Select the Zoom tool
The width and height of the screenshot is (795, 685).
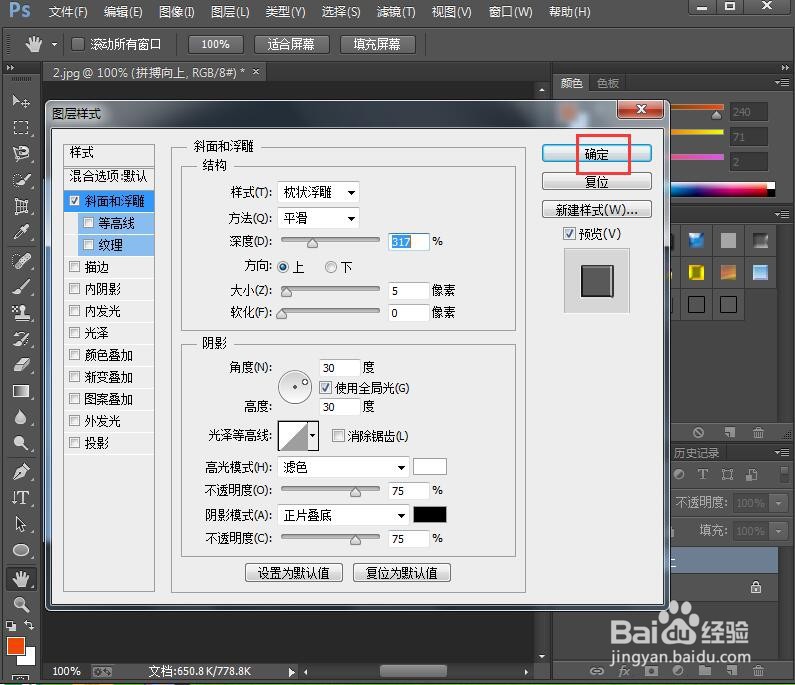click(20, 604)
